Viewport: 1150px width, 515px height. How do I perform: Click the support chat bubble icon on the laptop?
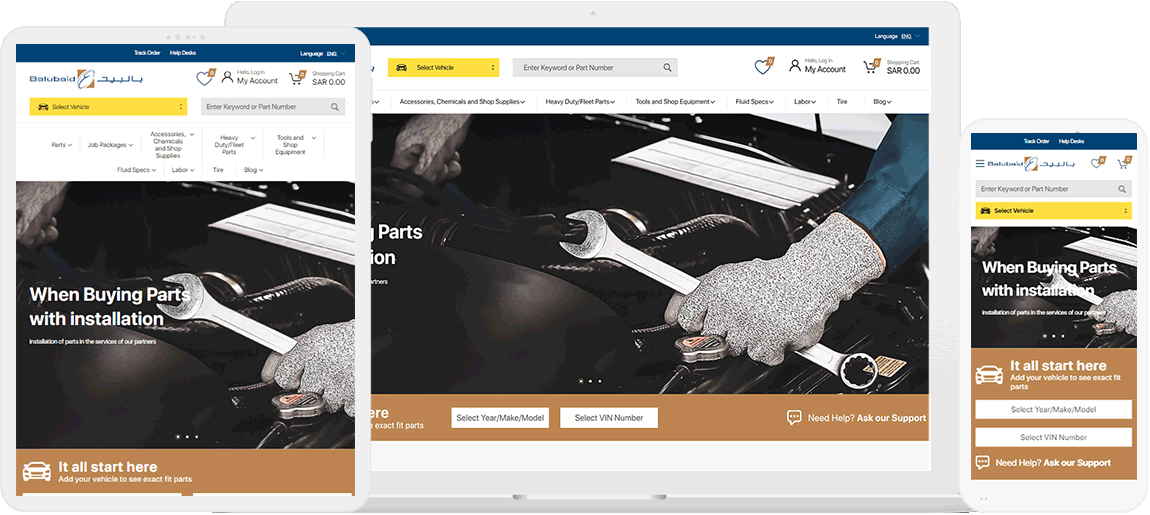(794, 417)
